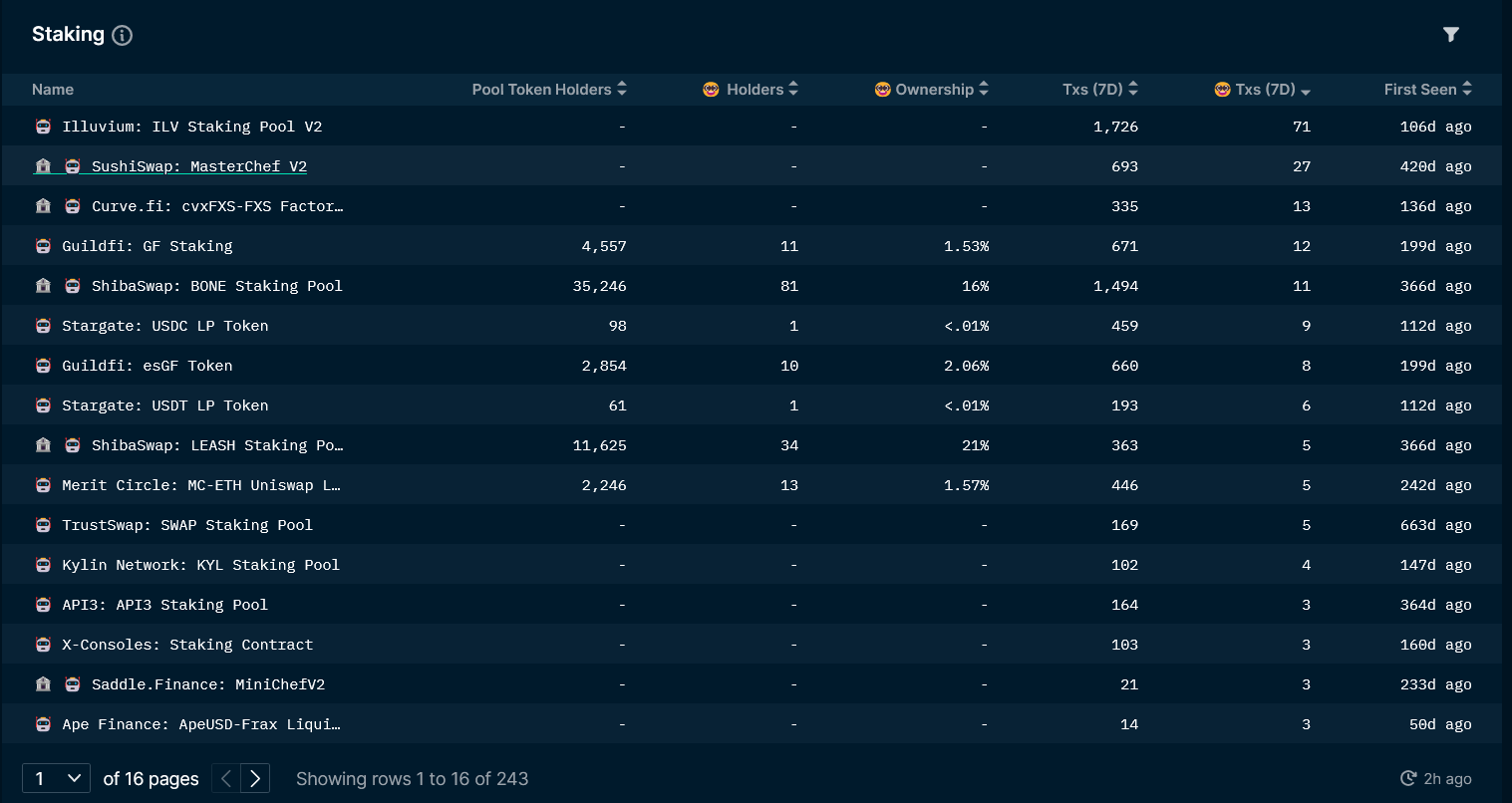1512x803 pixels.
Task: Go to previous page of results
Action: [x=226, y=778]
